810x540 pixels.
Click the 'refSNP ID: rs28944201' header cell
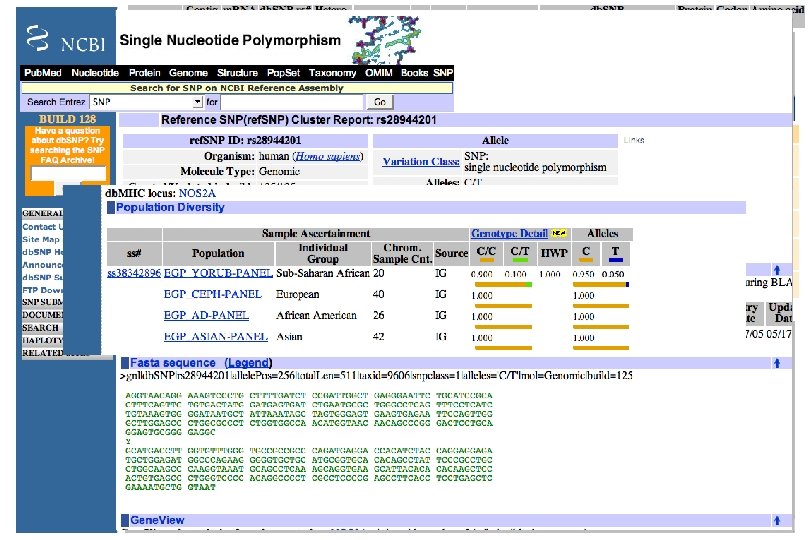click(245, 141)
